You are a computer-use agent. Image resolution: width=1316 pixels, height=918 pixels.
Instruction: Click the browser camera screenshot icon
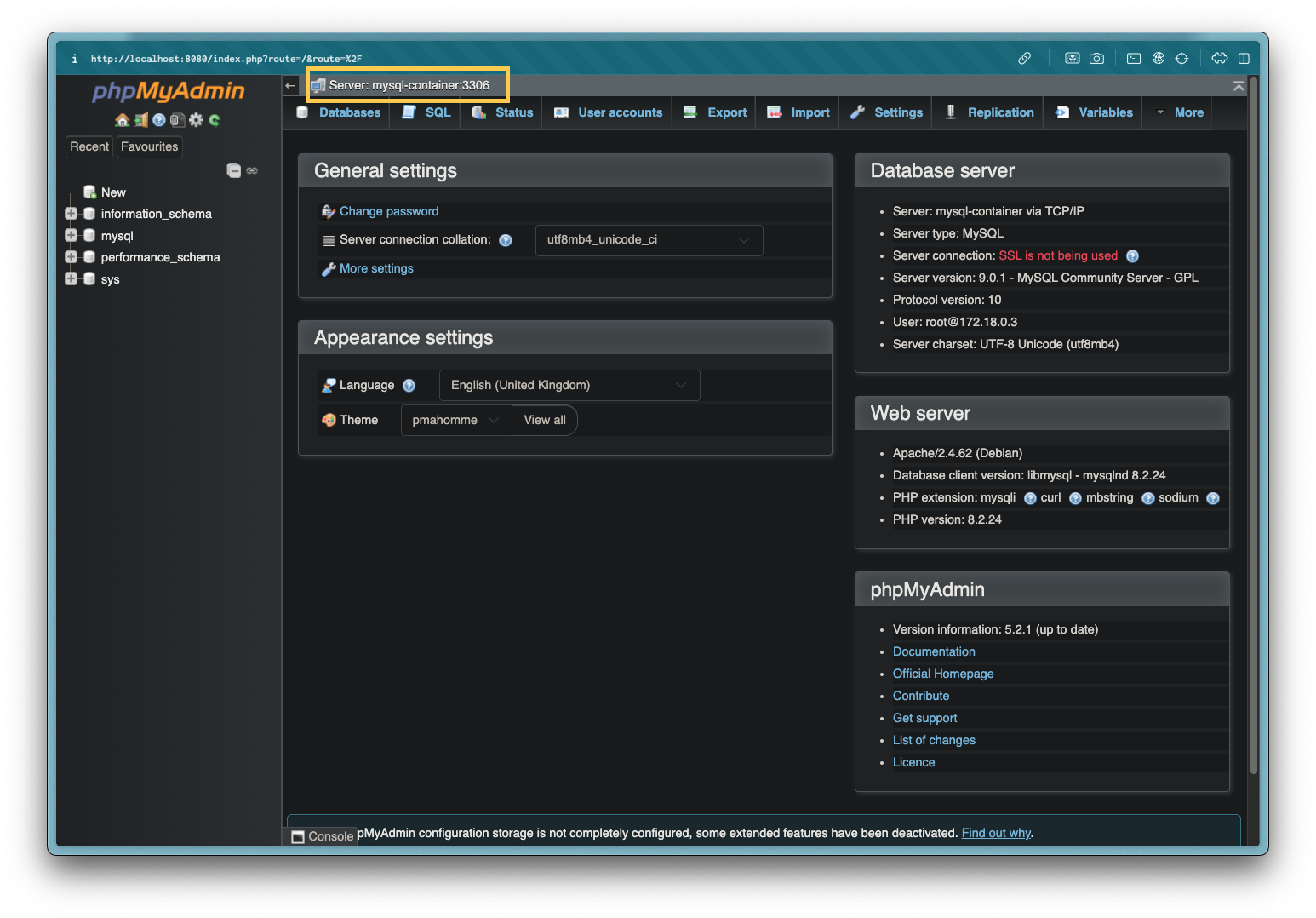coord(1097,58)
